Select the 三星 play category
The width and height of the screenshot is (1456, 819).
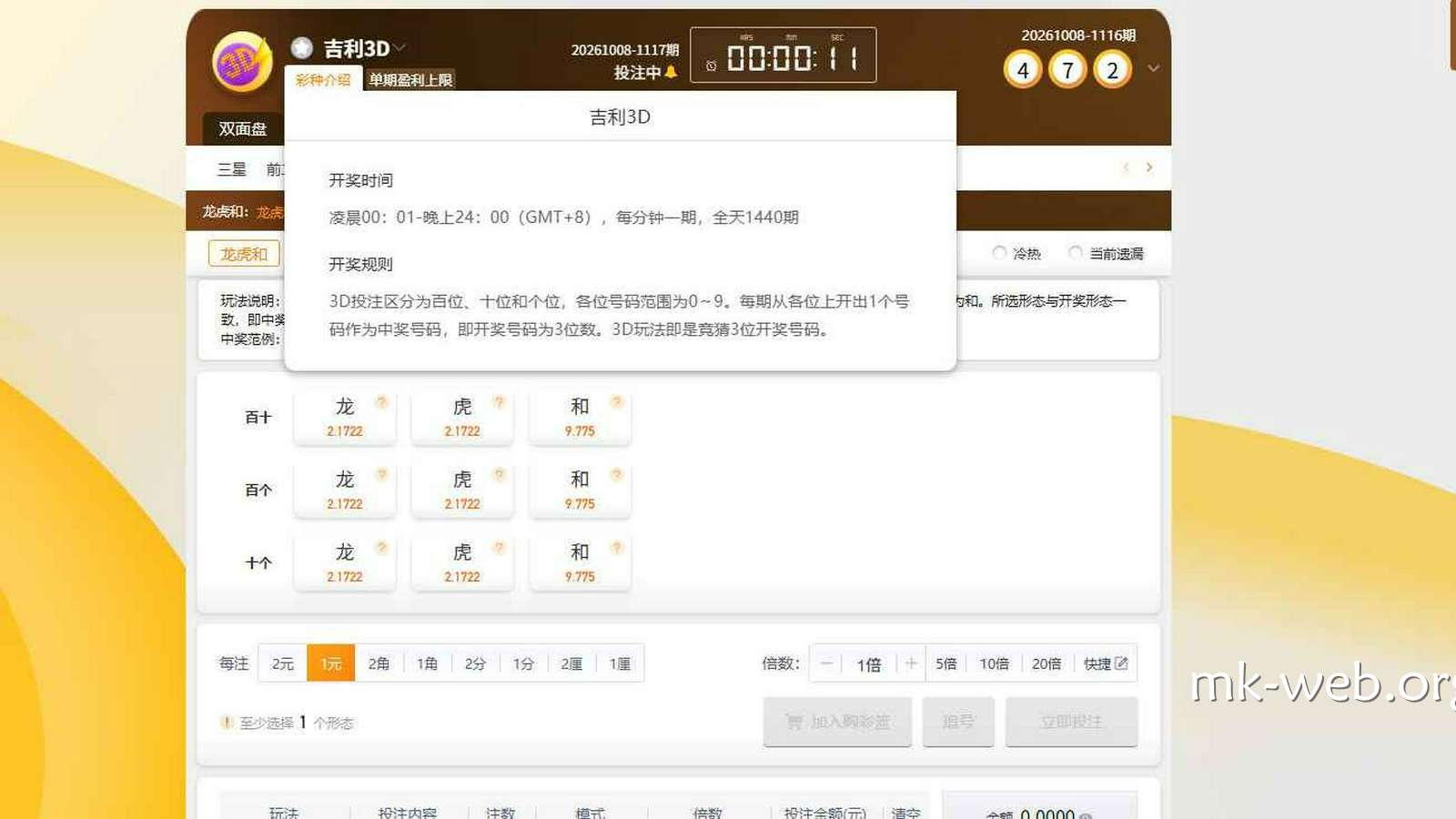[x=232, y=168]
